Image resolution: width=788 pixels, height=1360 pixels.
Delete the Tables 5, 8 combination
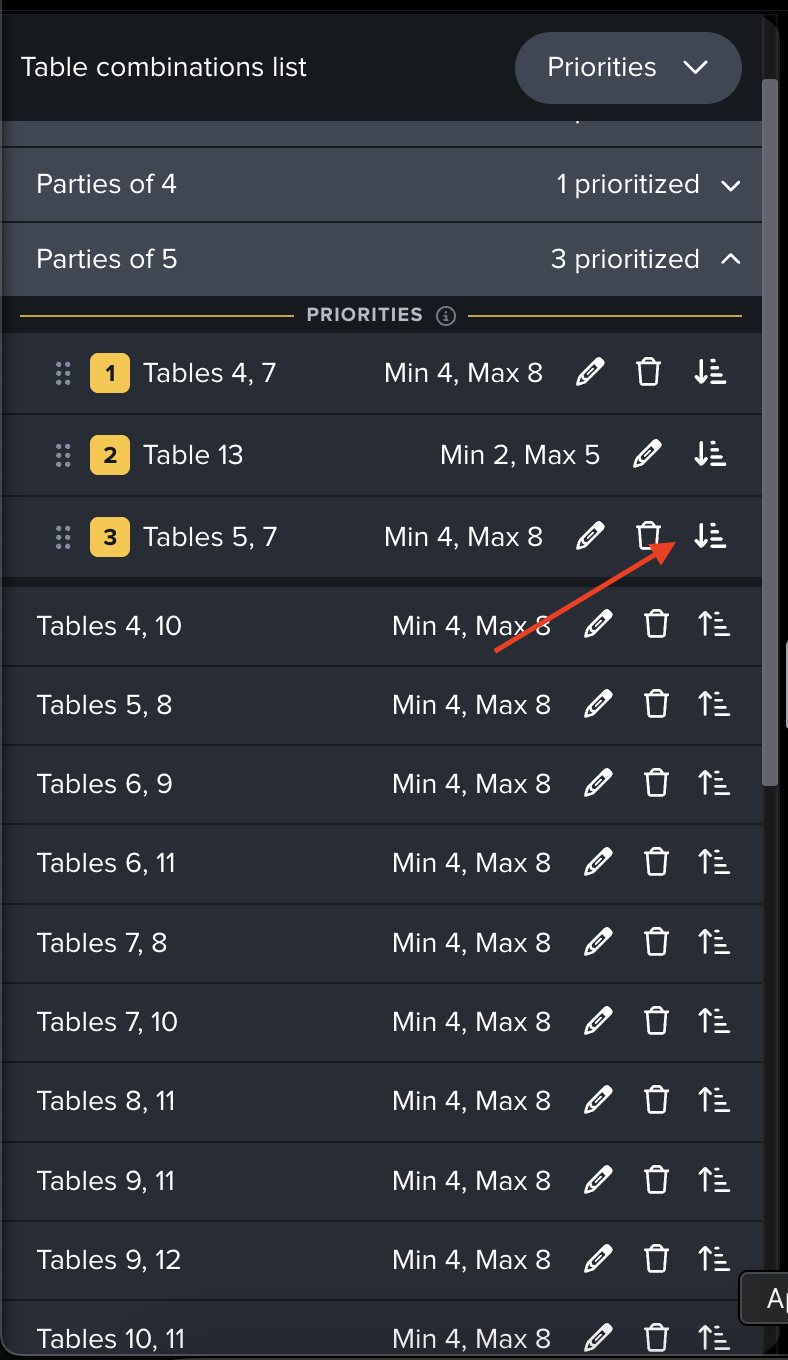(656, 705)
